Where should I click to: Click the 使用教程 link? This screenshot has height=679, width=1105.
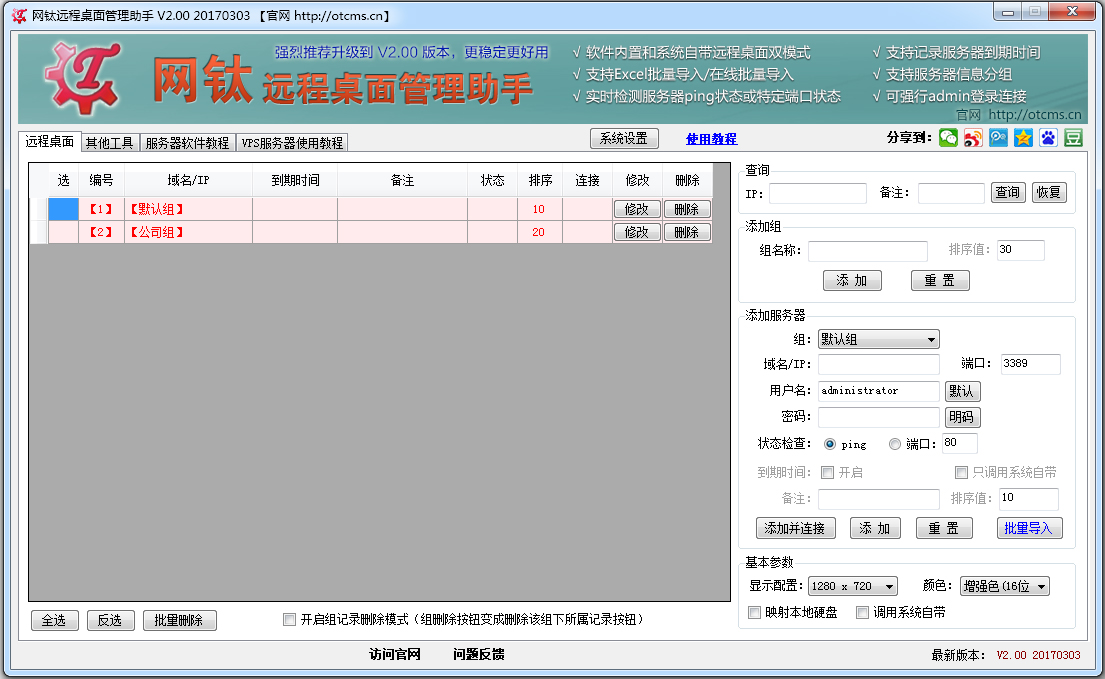(x=710, y=138)
